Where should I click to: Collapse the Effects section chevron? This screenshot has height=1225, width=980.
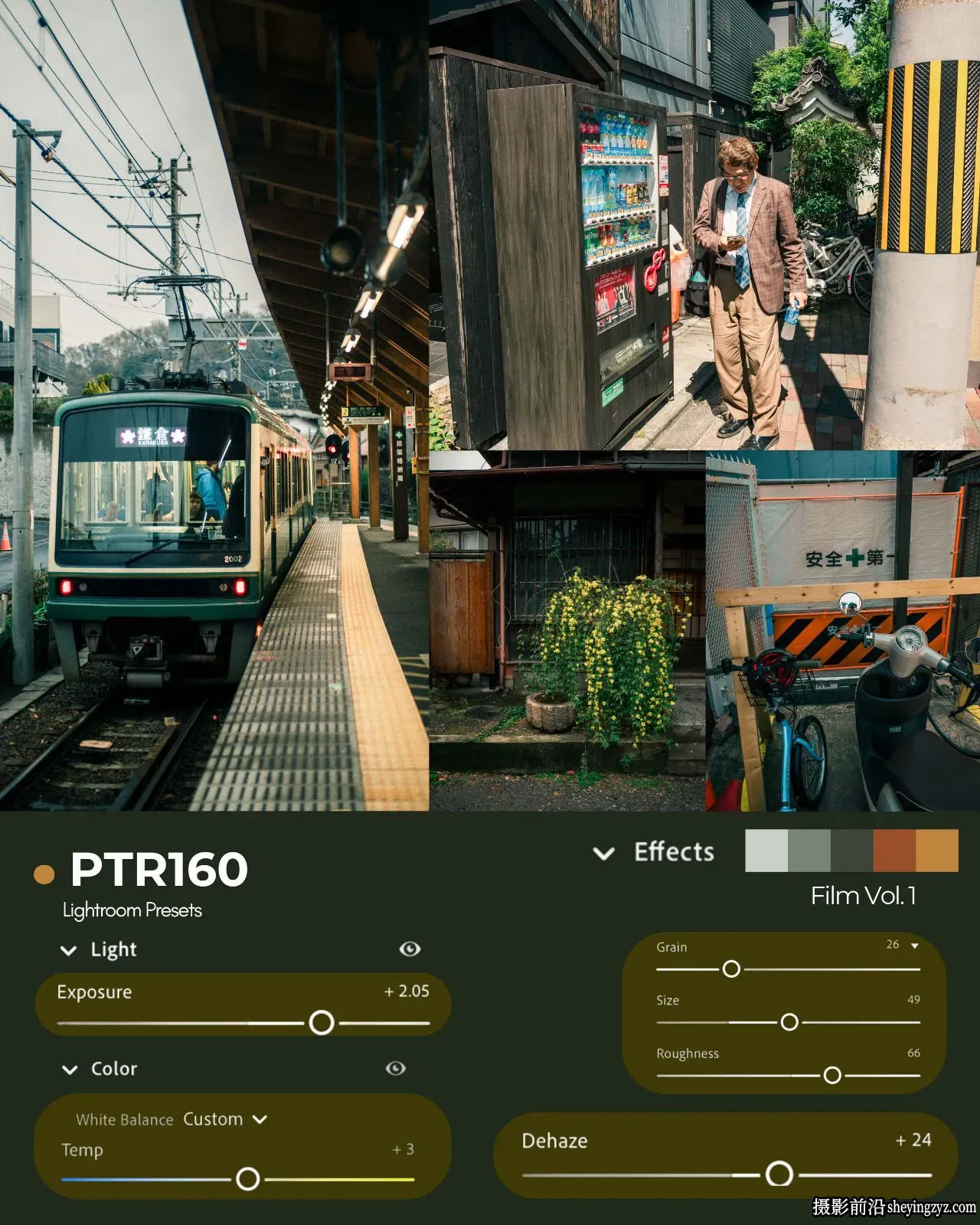[x=604, y=853]
